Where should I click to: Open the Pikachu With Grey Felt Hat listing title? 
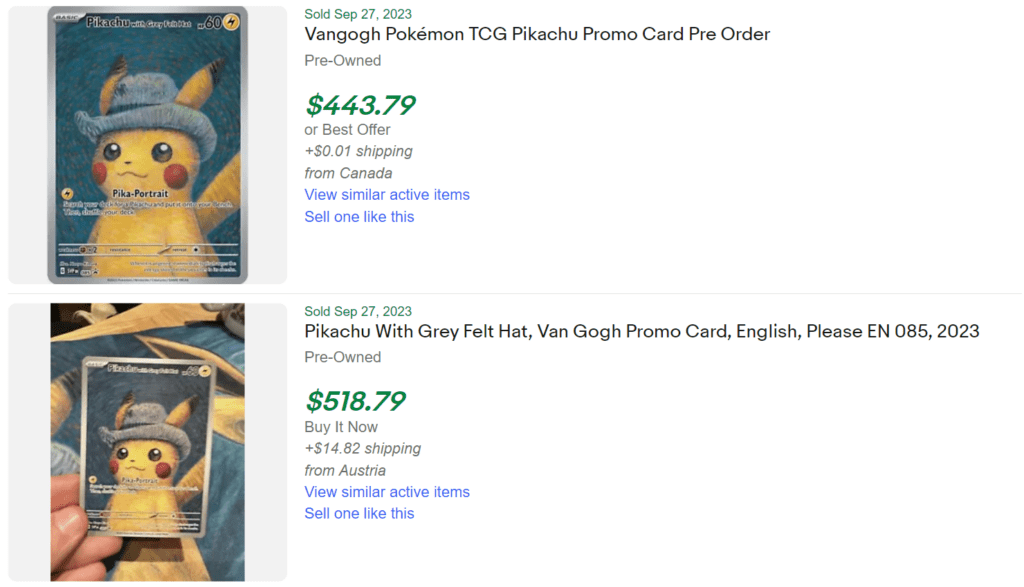click(x=641, y=331)
